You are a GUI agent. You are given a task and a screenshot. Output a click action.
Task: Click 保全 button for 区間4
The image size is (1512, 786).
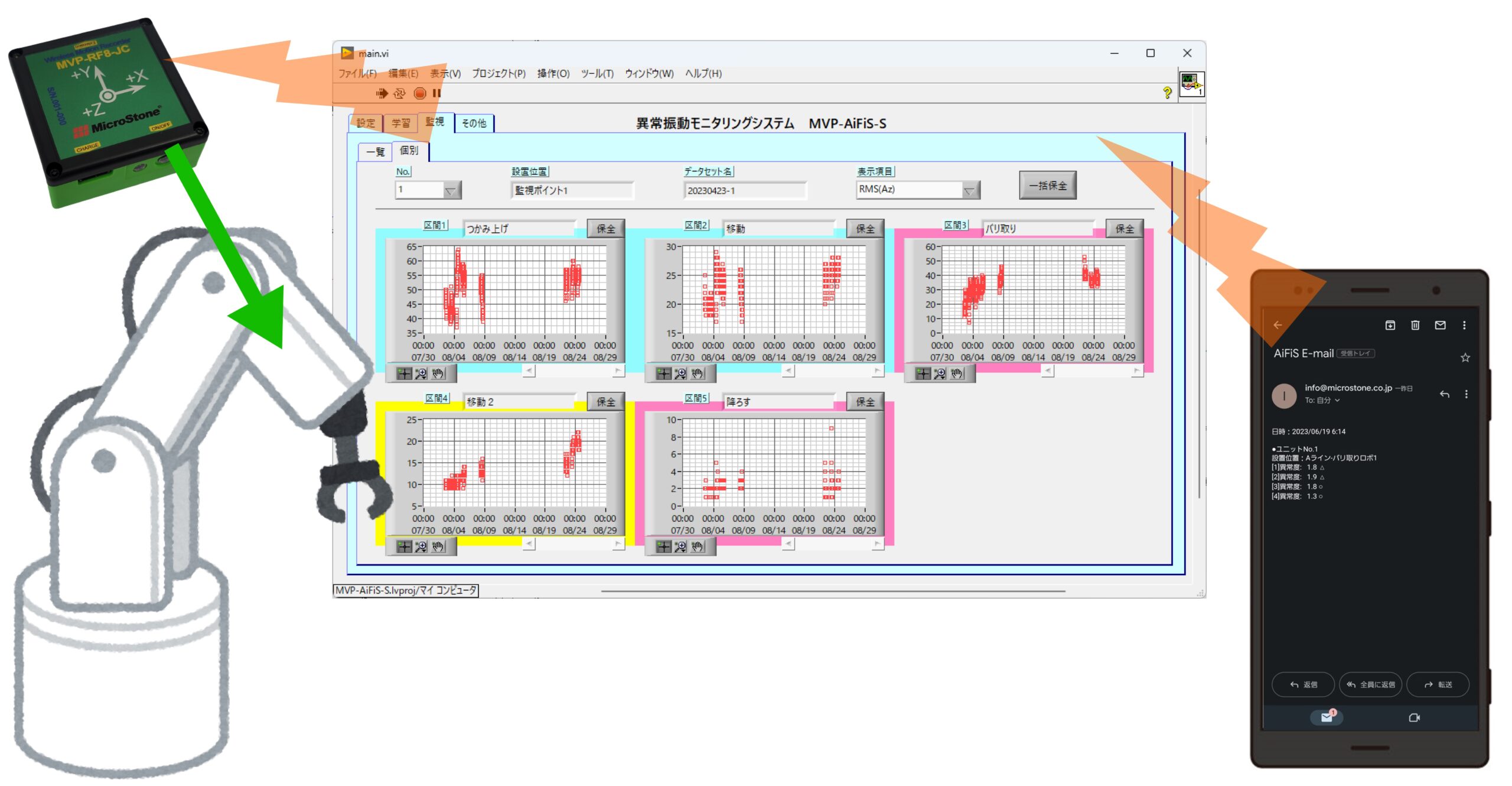tap(605, 402)
